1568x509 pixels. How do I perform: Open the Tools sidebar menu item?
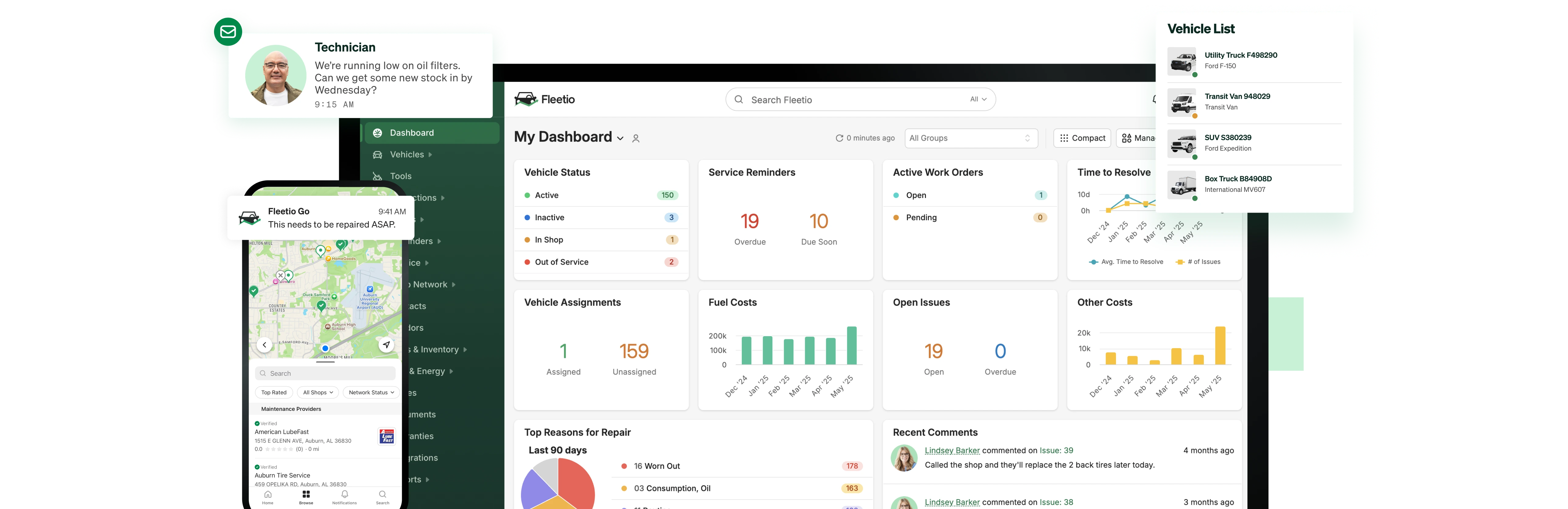click(x=401, y=176)
